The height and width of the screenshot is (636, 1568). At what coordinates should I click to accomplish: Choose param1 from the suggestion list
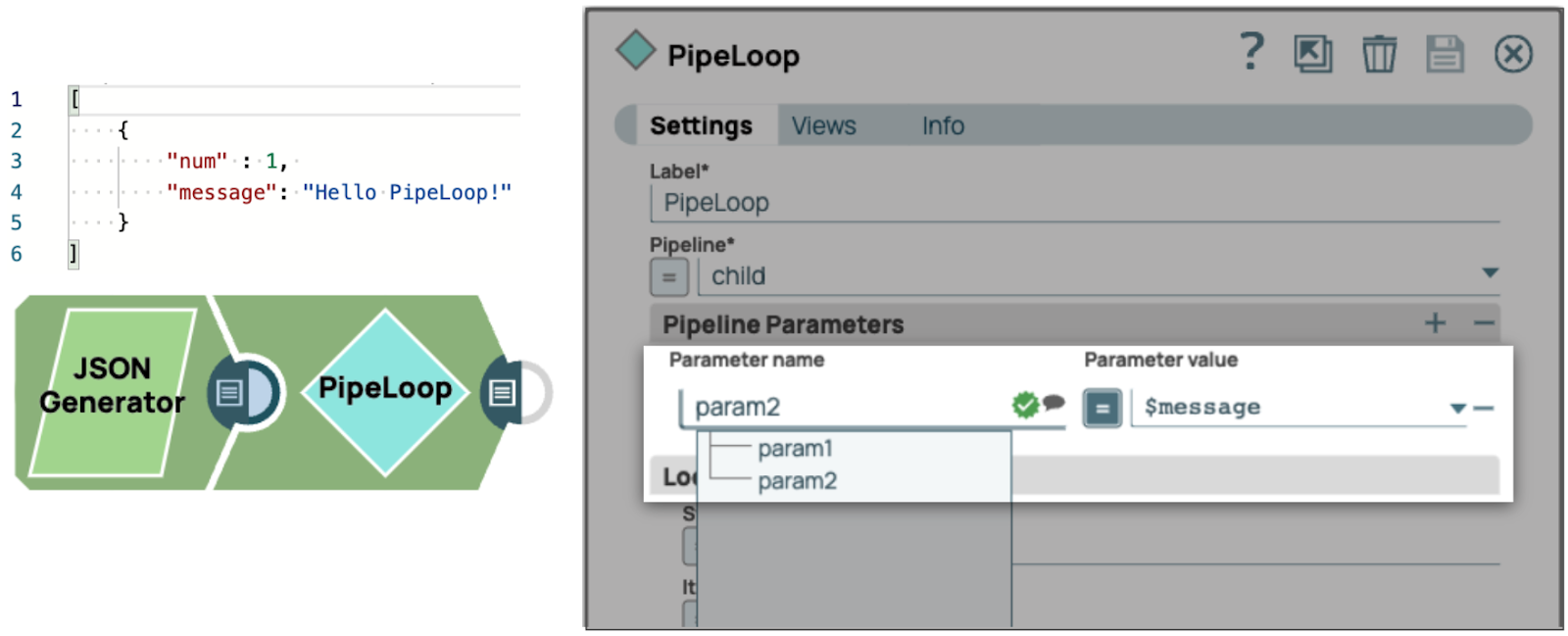[x=795, y=449]
